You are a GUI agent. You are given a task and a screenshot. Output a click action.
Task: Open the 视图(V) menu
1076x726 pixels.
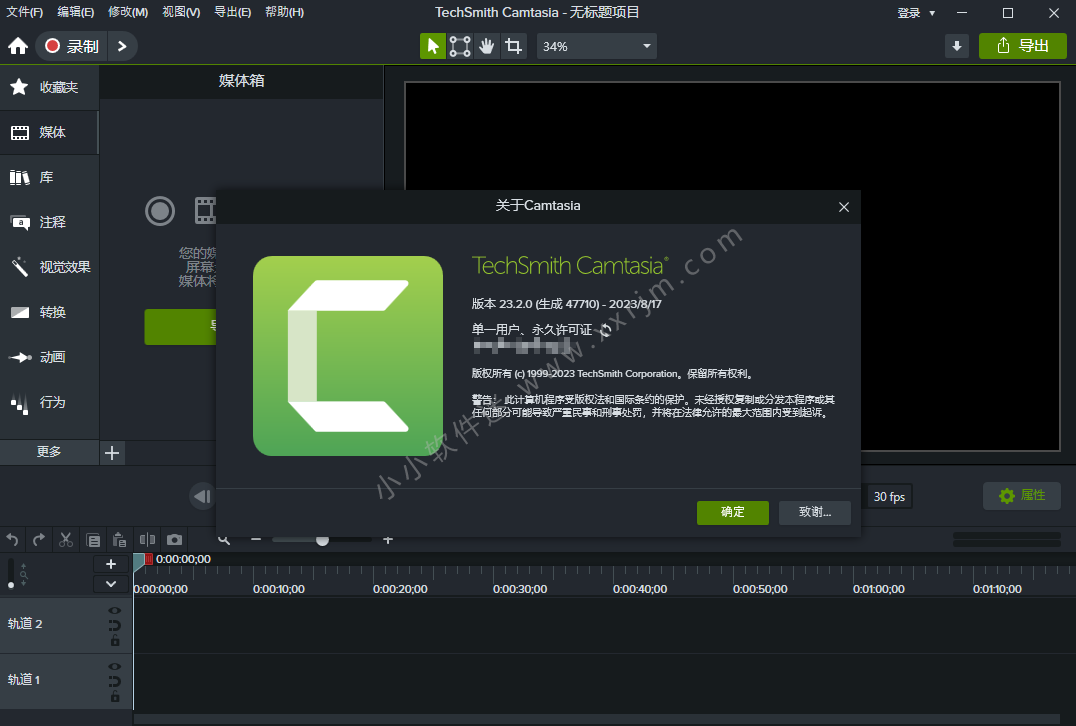tap(181, 12)
